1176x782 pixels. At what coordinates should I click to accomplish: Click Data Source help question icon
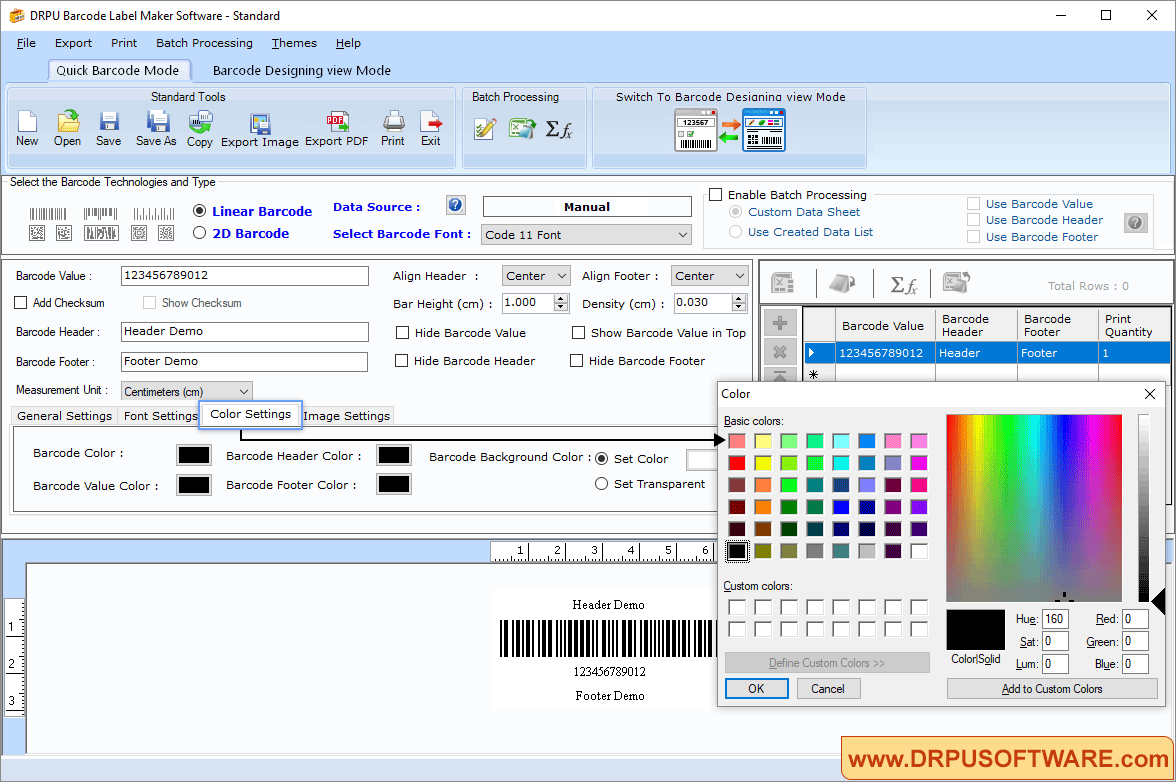(x=455, y=205)
